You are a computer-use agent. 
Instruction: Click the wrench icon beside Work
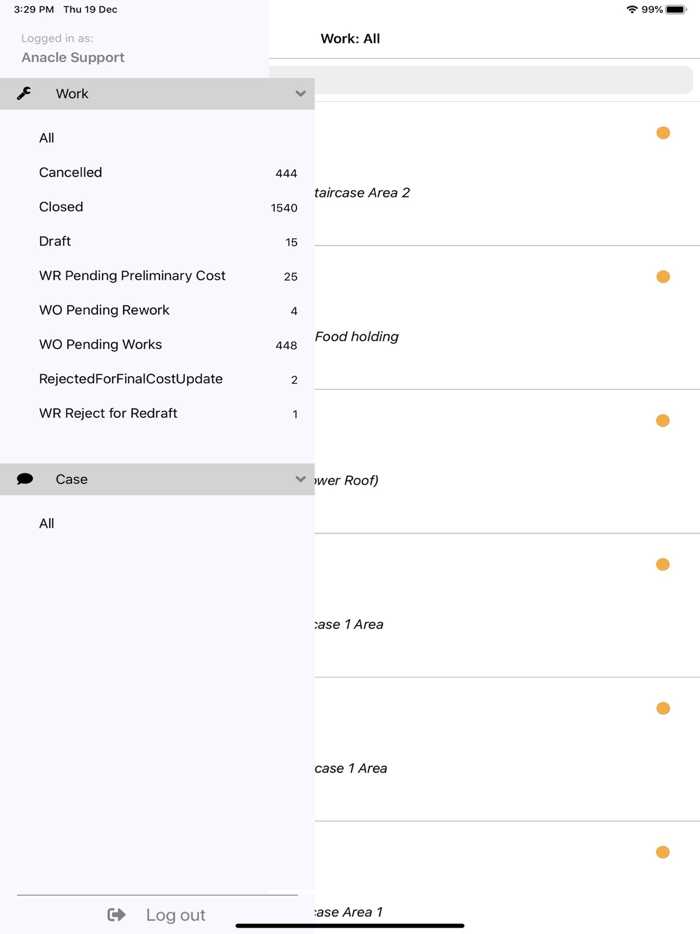pos(24,94)
